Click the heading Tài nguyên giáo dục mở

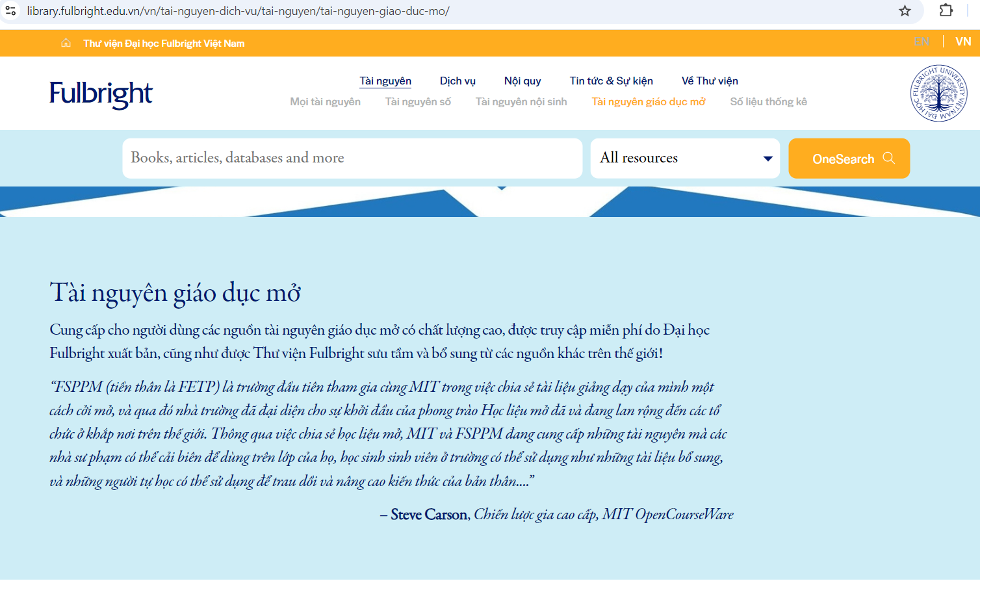click(x=175, y=293)
